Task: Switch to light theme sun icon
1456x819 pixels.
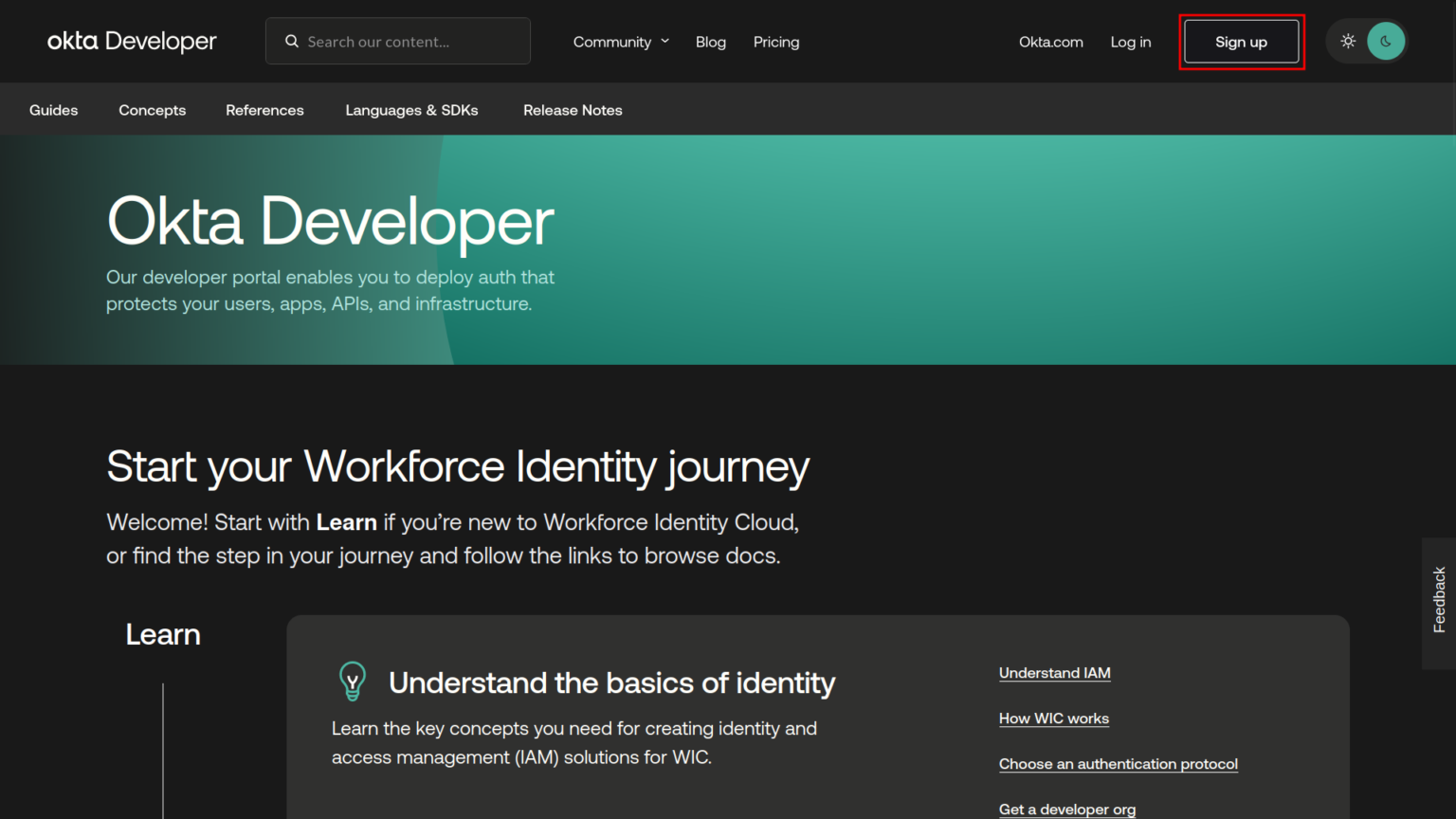Action: pos(1348,42)
